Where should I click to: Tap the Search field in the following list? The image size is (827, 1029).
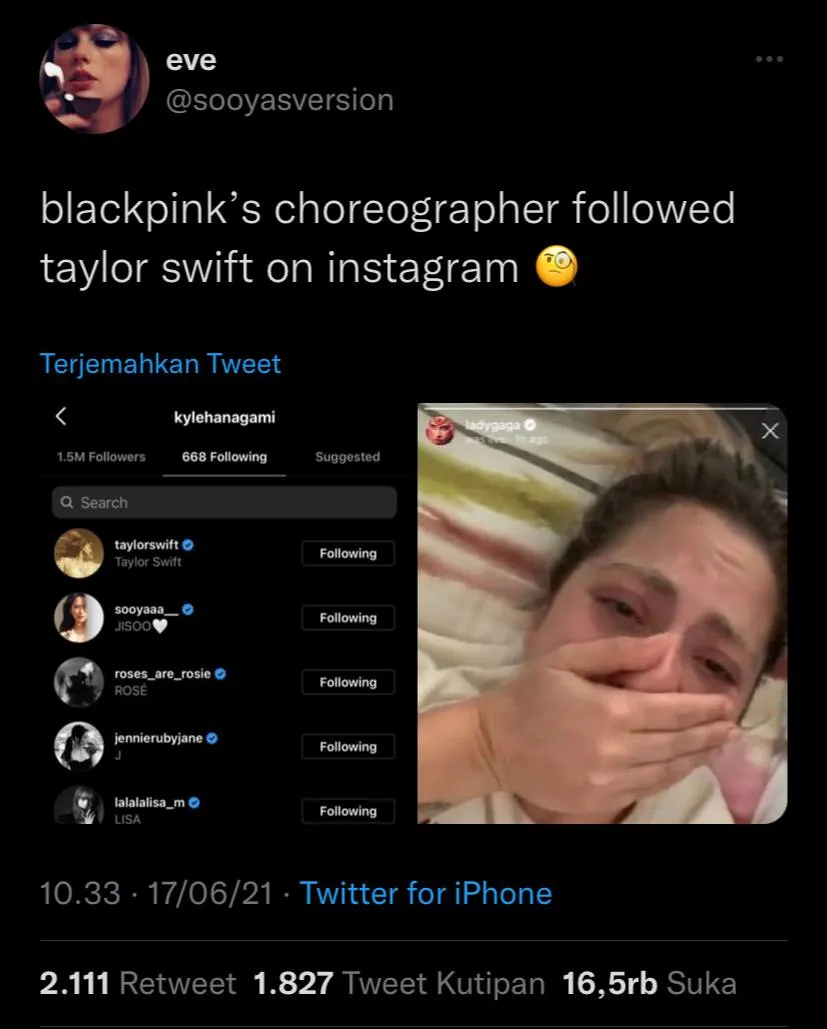point(220,503)
